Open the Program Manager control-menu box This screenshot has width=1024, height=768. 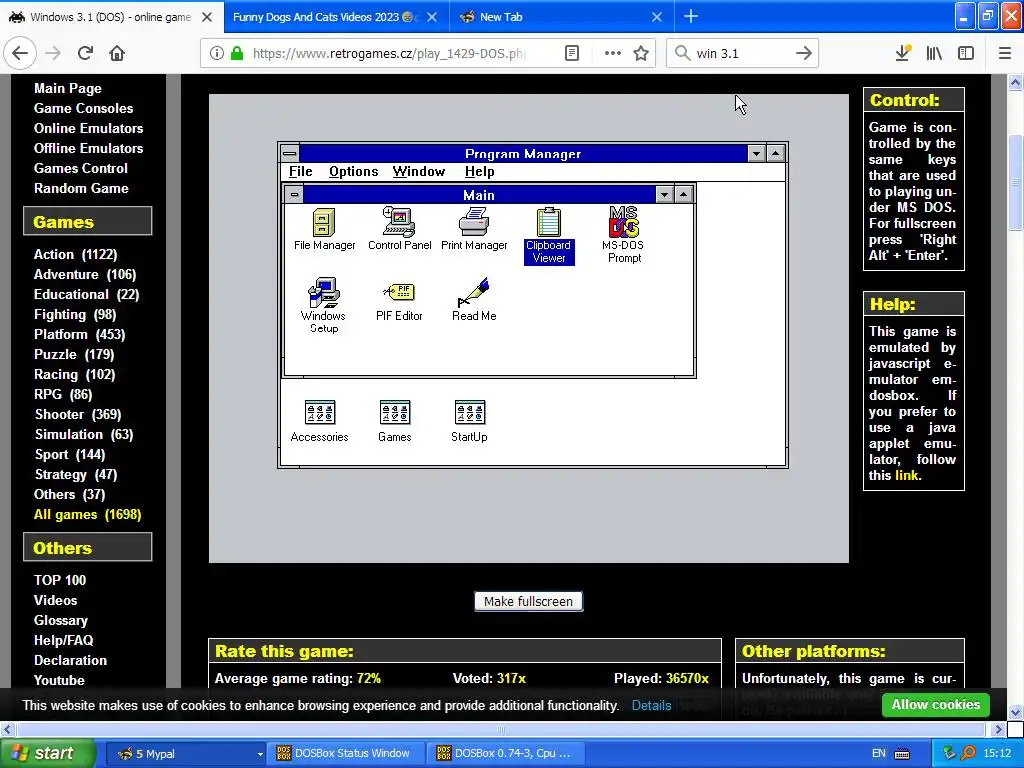[290, 153]
